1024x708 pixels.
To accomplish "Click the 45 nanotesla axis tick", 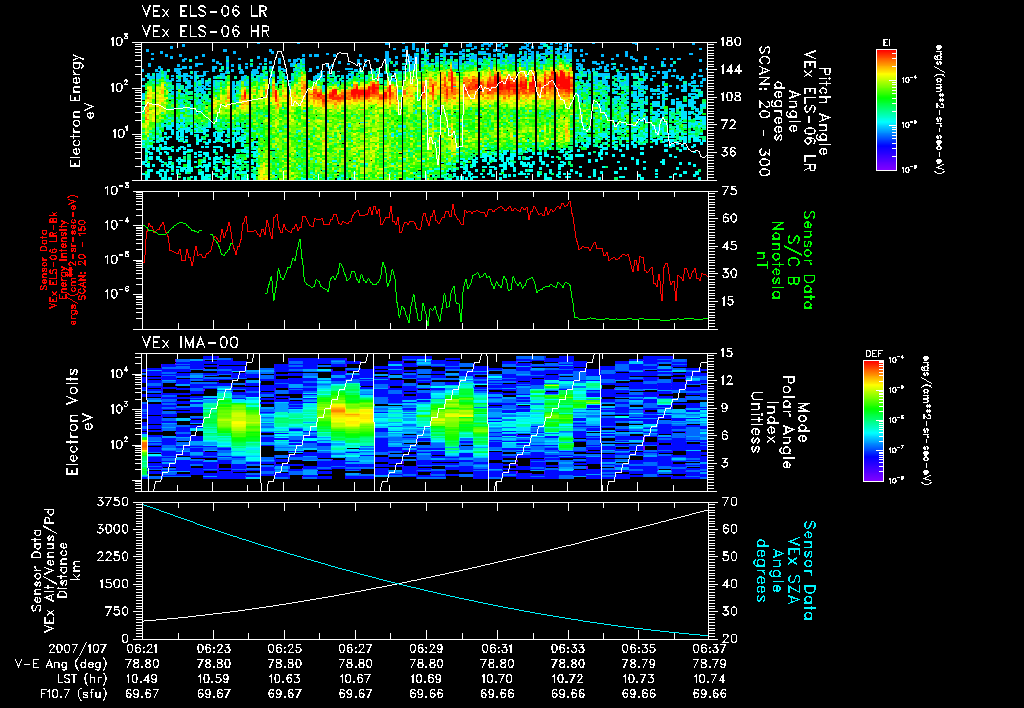I will click(729, 246).
